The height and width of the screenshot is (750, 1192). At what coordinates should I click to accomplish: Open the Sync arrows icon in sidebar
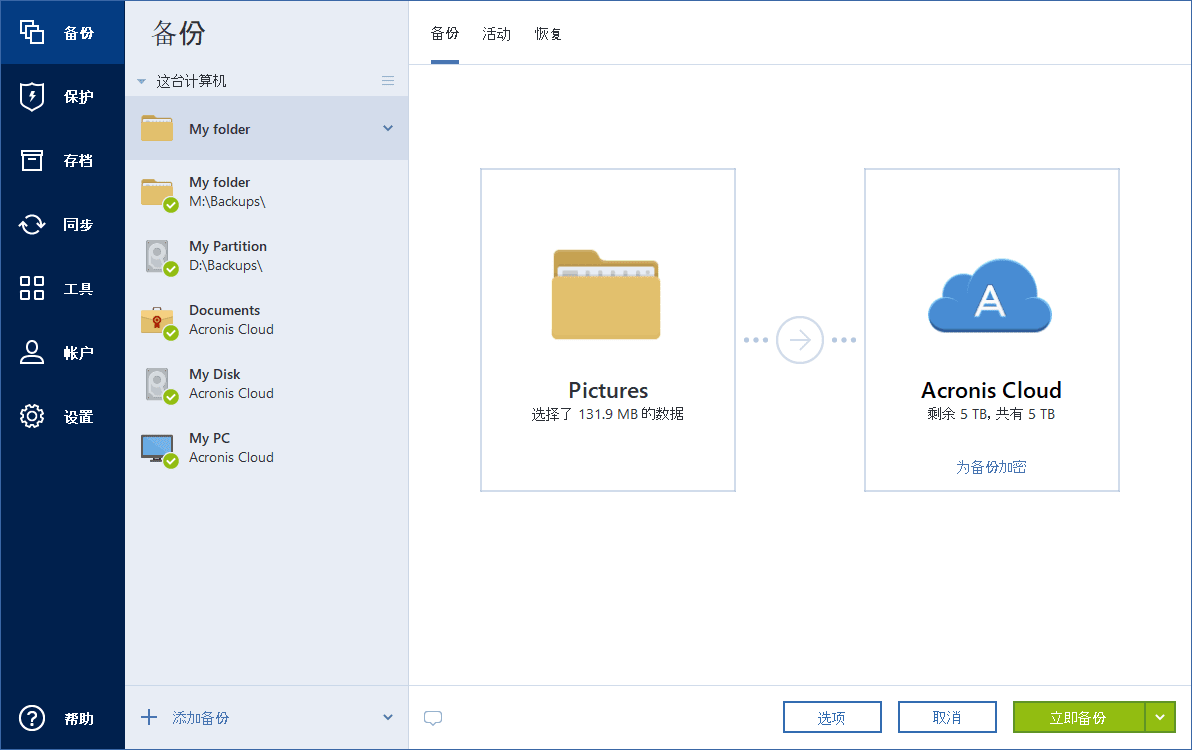[32, 225]
